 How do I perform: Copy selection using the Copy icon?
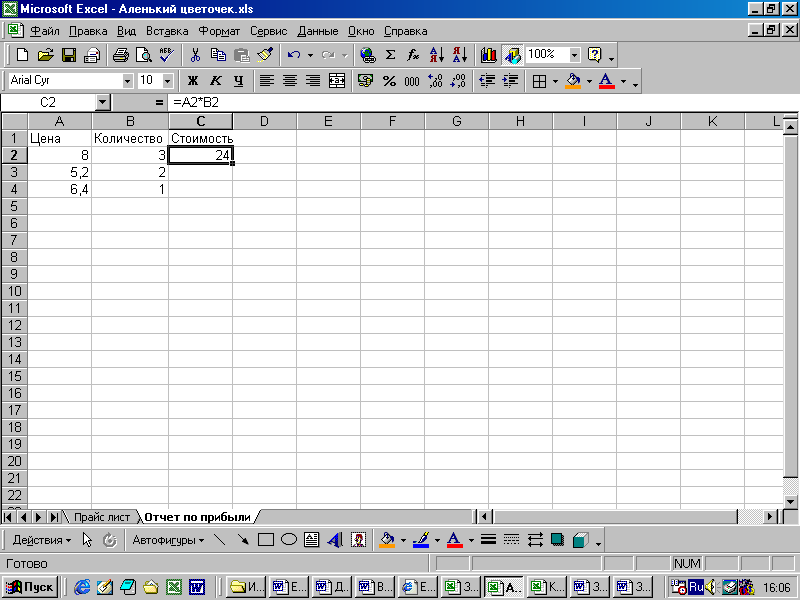point(218,55)
